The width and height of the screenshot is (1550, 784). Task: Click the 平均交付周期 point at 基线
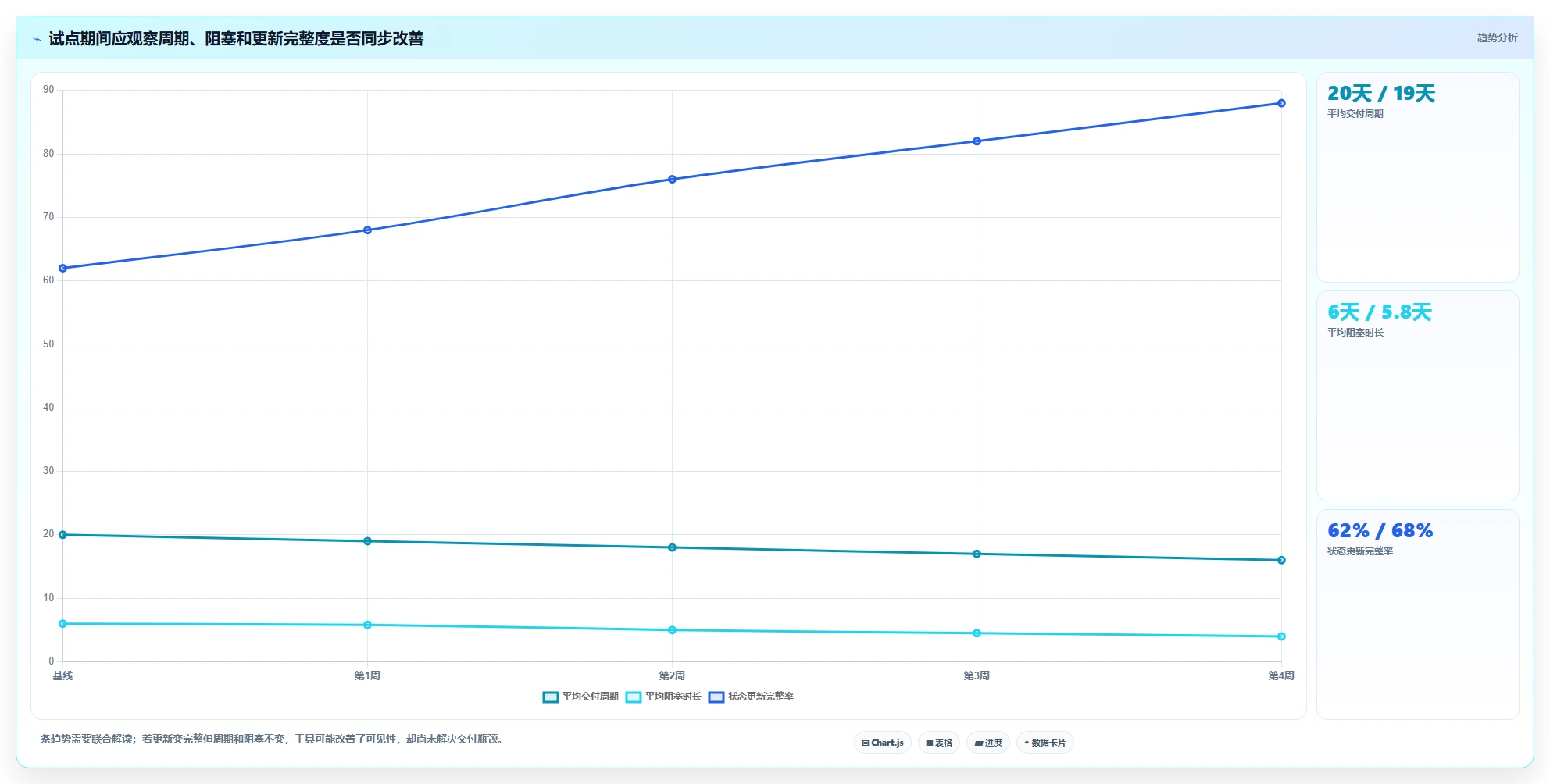62,535
